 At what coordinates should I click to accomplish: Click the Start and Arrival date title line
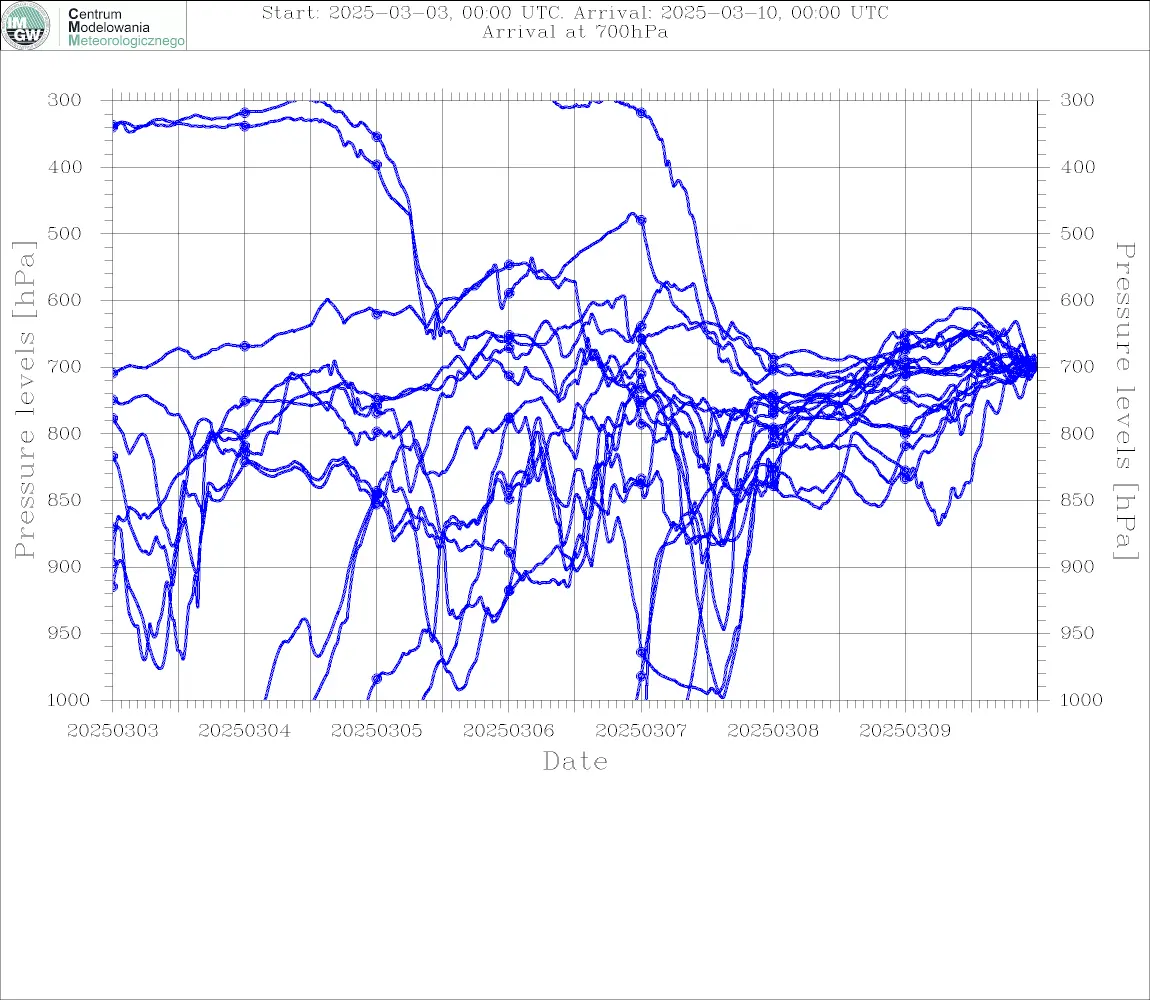575,13
